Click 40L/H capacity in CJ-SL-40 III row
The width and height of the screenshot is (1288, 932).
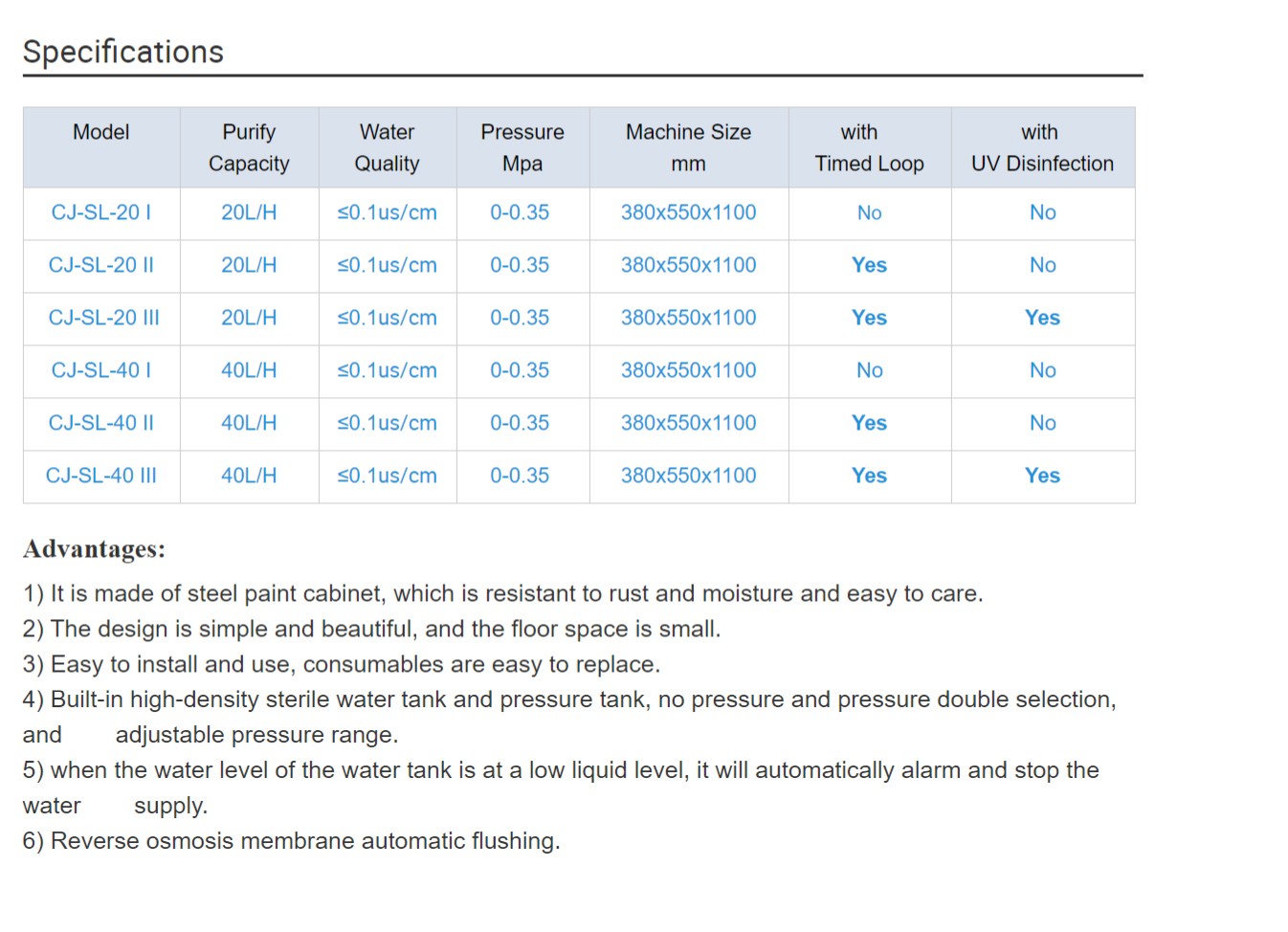[249, 476]
